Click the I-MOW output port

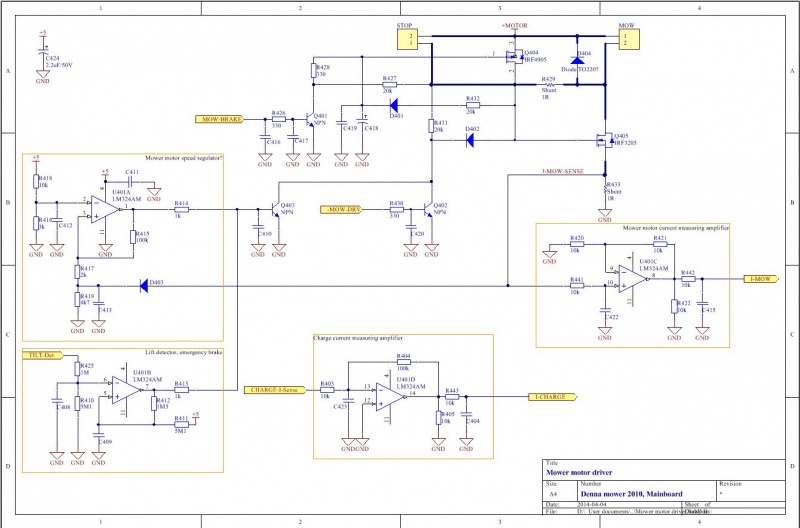(x=761, y=279)
